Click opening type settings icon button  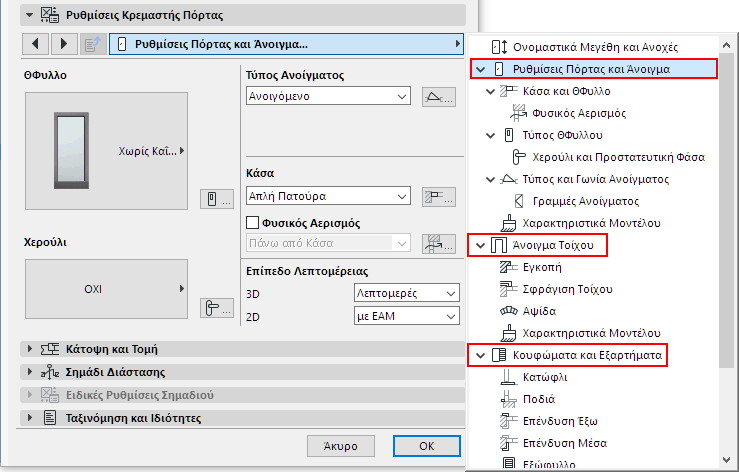click(433, 96)
